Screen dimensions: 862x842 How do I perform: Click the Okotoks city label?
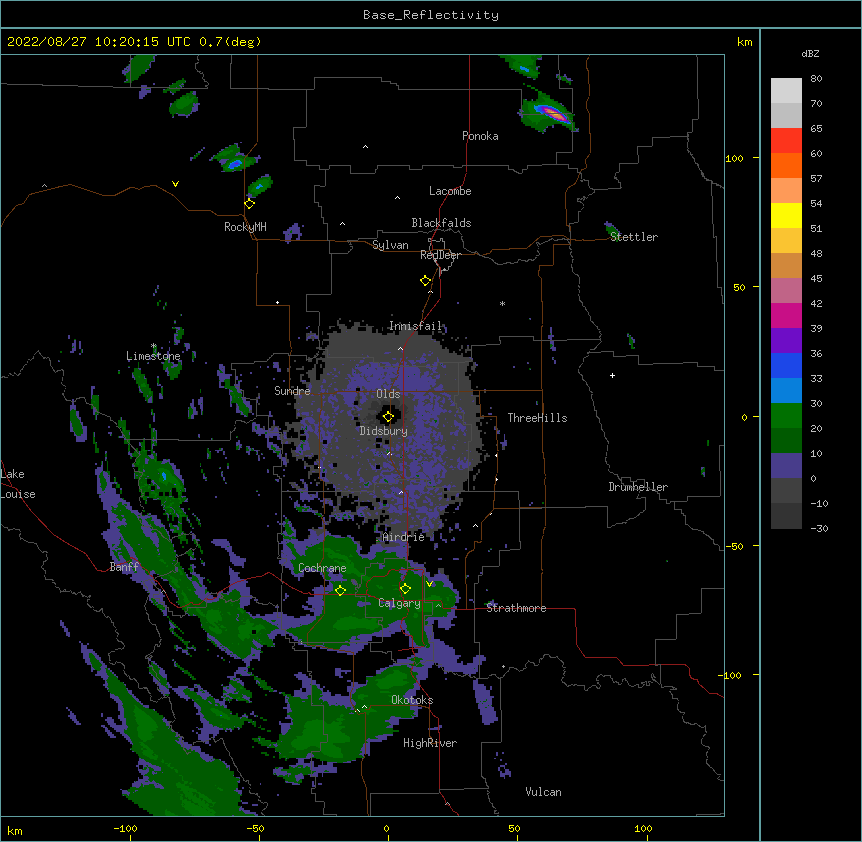tap(412, 700)
